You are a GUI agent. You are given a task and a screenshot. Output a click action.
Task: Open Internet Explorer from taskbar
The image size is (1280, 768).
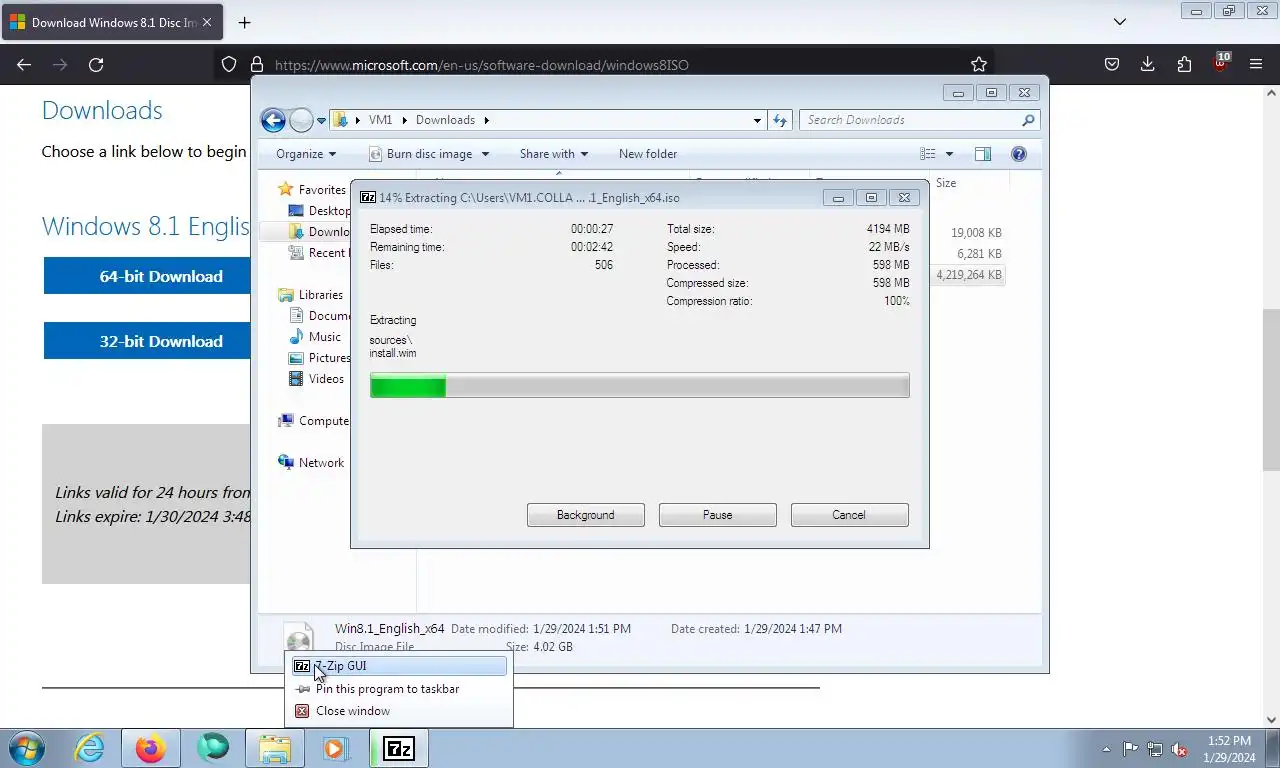click(89, 748)
